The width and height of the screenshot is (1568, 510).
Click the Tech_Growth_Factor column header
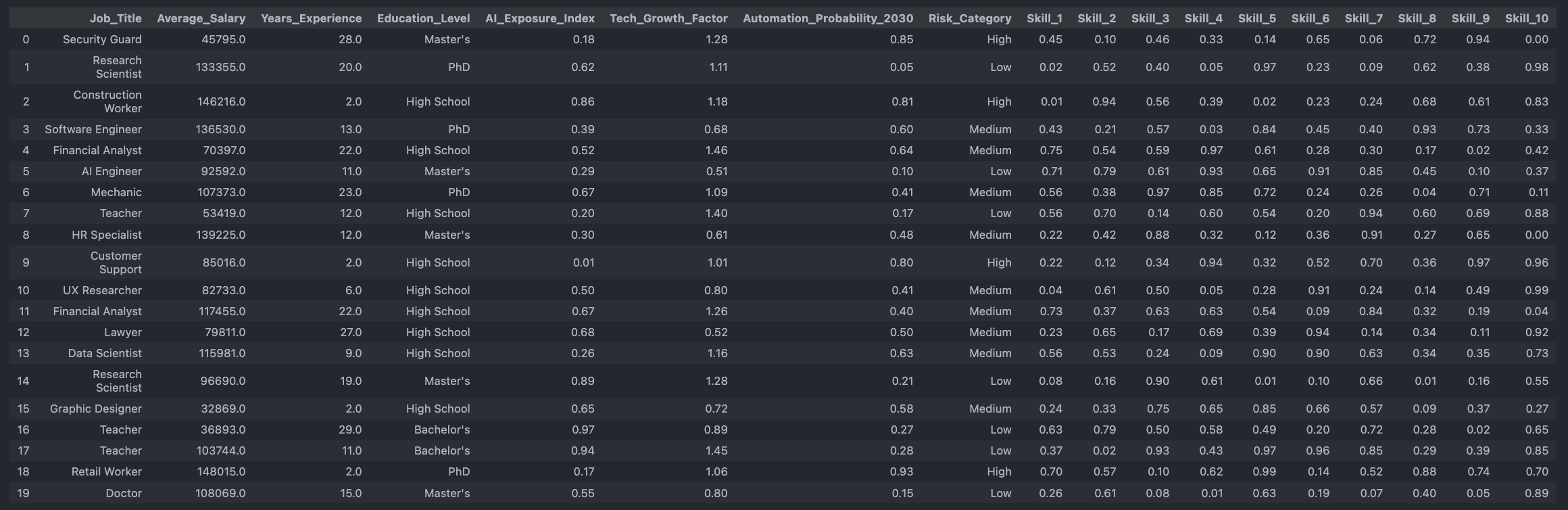pos(668,18)
